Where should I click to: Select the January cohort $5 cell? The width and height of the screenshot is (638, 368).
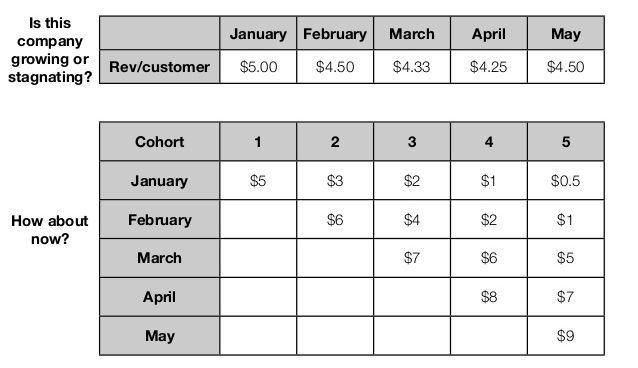click(x=258, y=180)
